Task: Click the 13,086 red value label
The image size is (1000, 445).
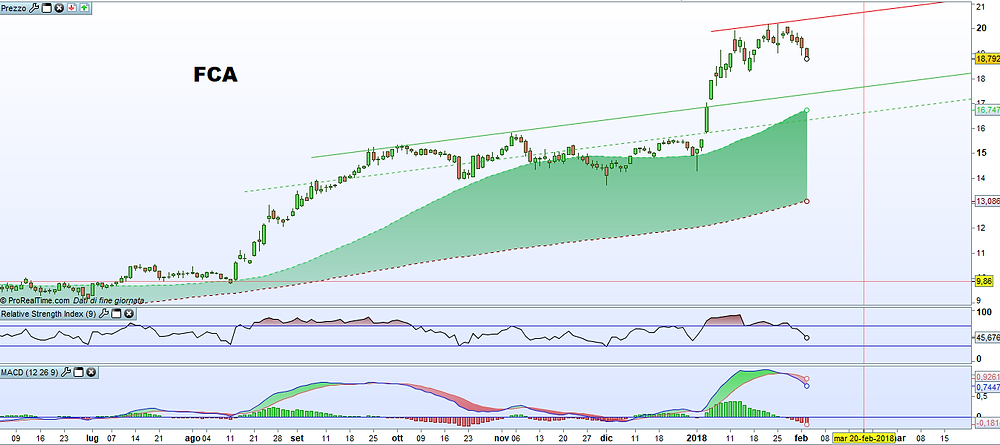Action: coord(988,201)
